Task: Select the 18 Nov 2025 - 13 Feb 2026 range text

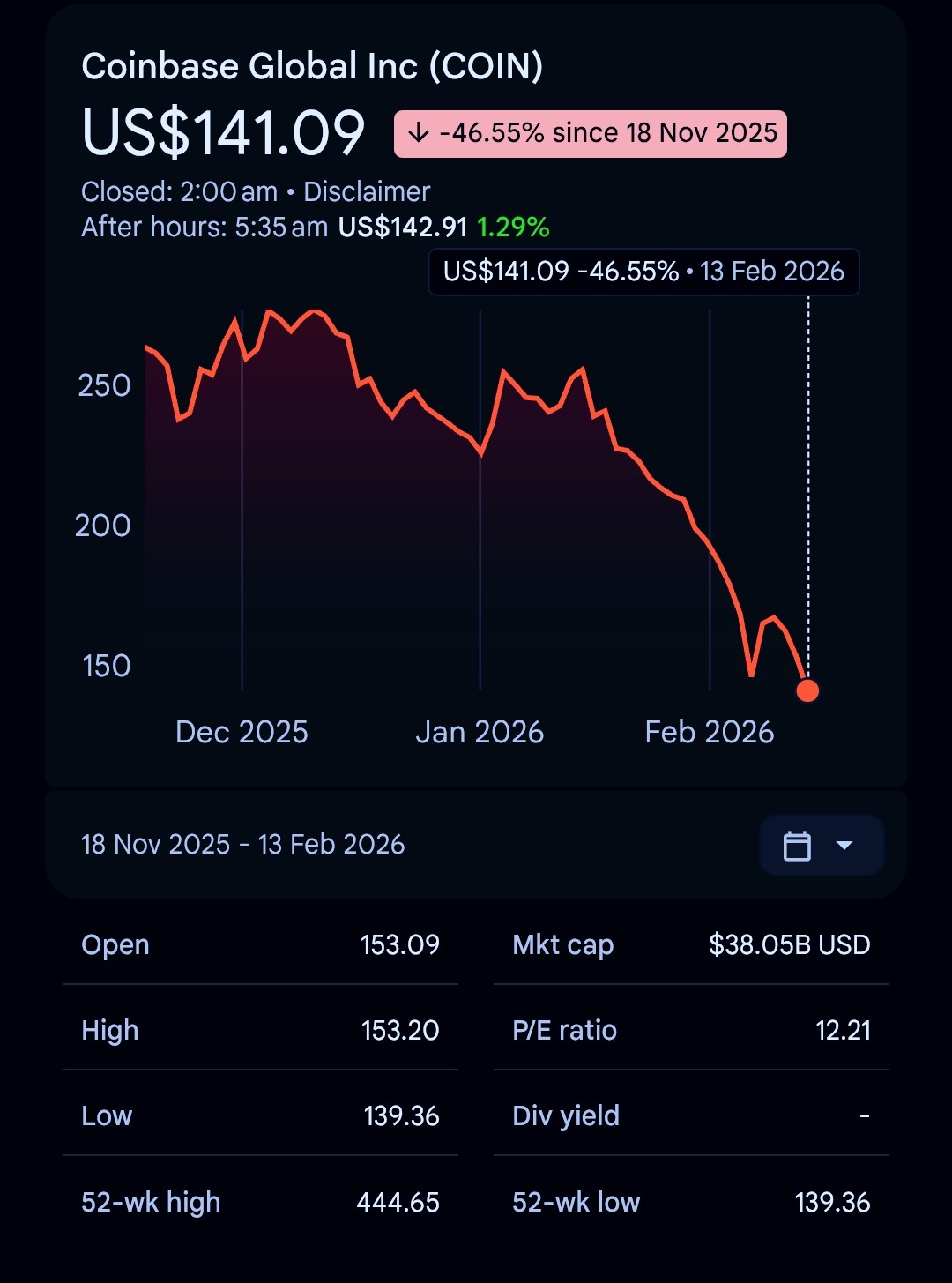Action: coord(243,845)
